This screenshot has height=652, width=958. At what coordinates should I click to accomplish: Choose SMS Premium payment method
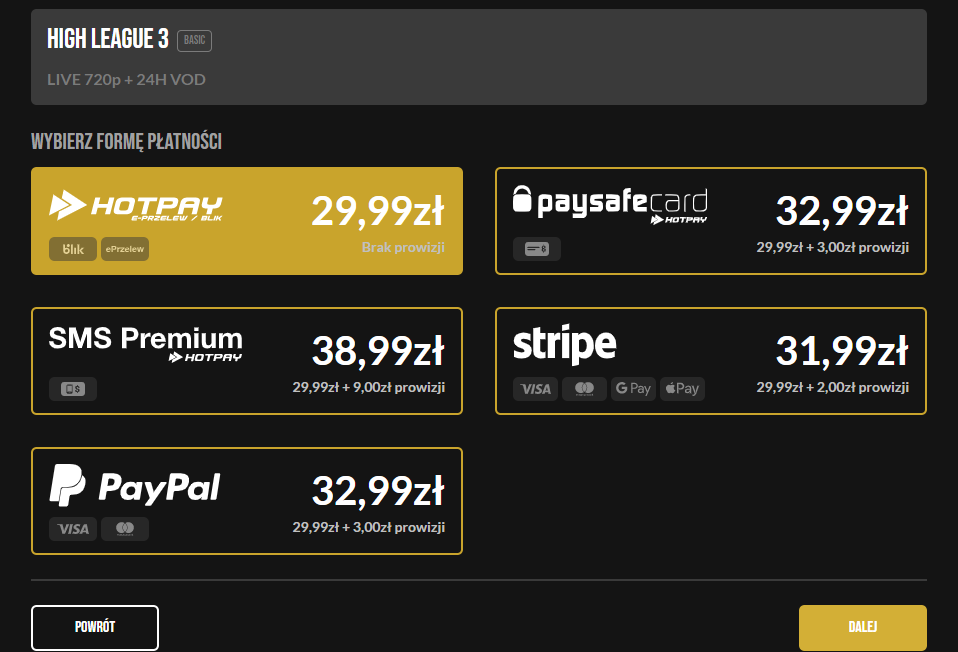[247, 361]
